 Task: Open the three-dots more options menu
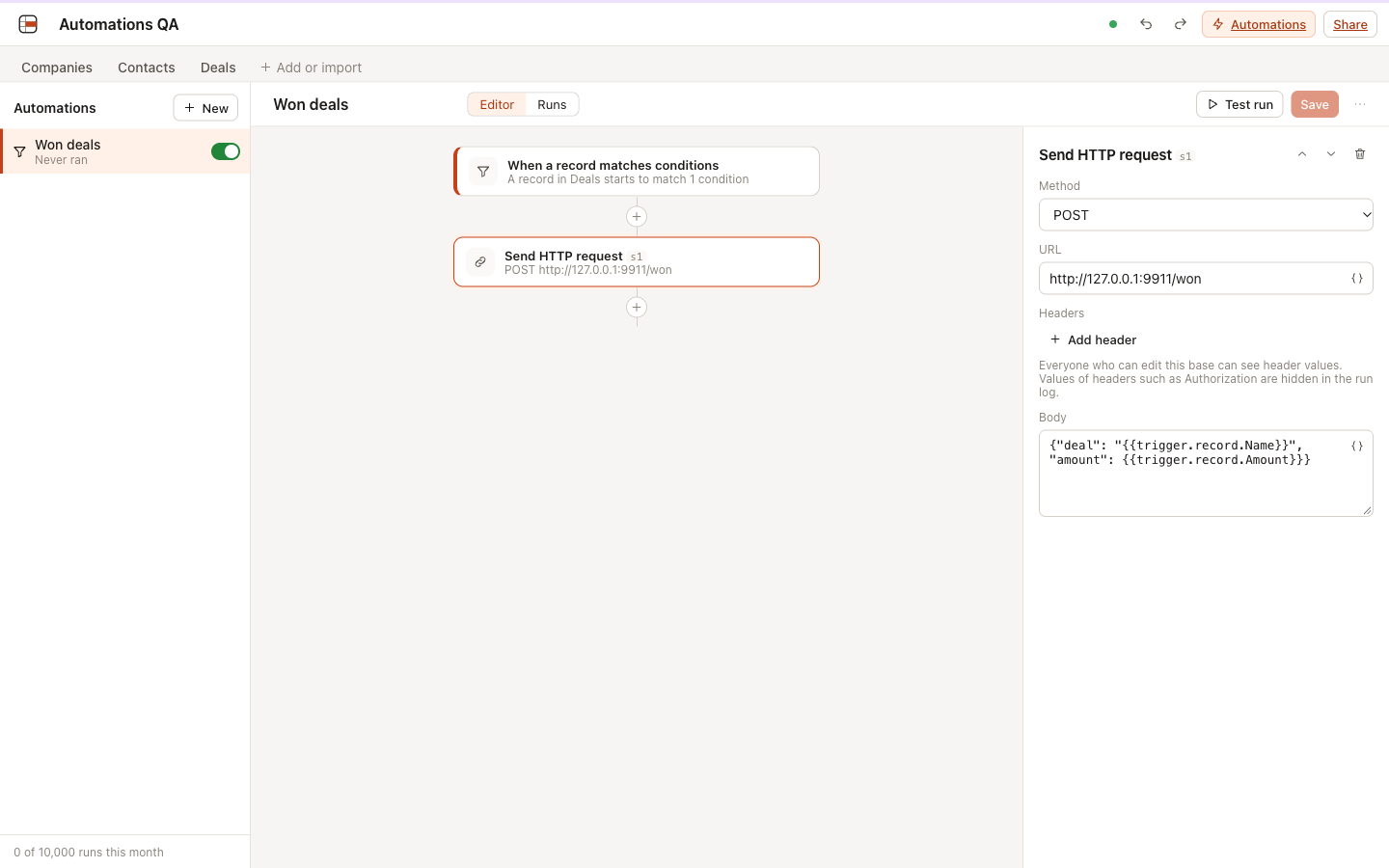tap(1360, 104)
